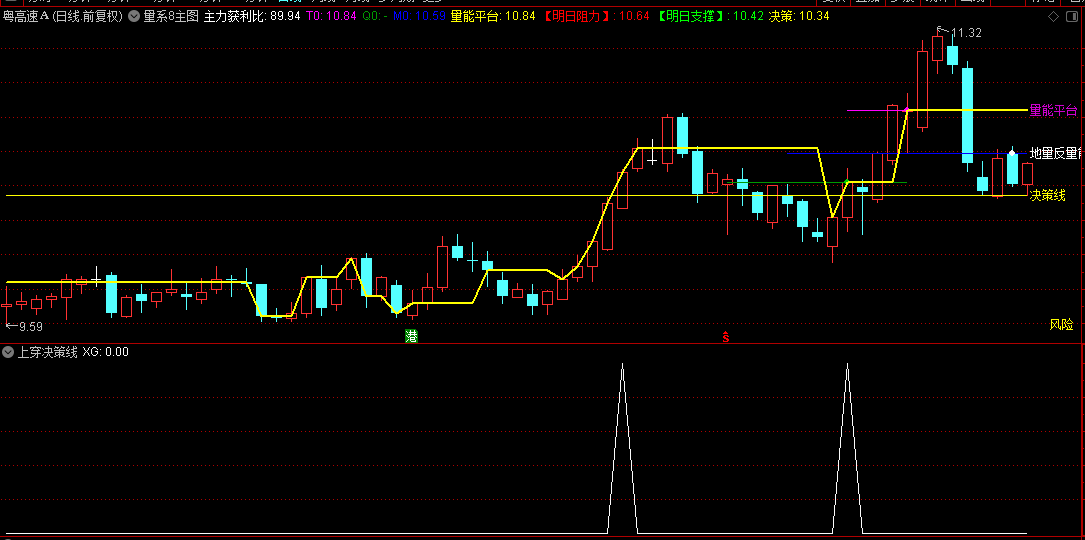Click the 量能平台: 10.84 readout in header
The width and height of the screenshot is (1085, 540).
493,16
